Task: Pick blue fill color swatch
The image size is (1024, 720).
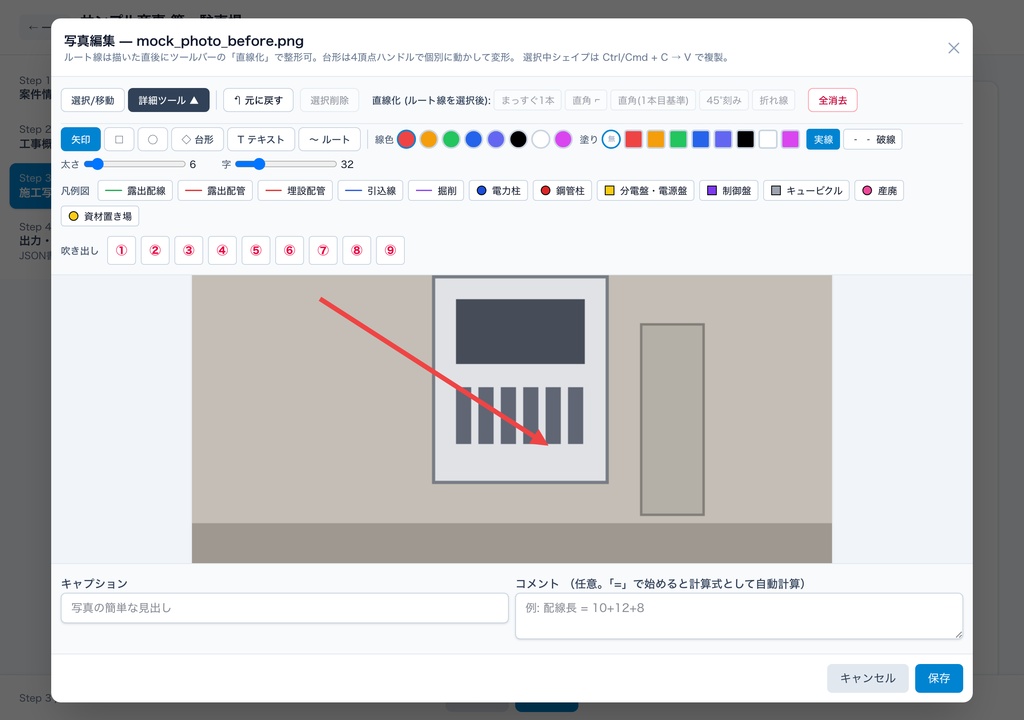Action: pos(700,139)
